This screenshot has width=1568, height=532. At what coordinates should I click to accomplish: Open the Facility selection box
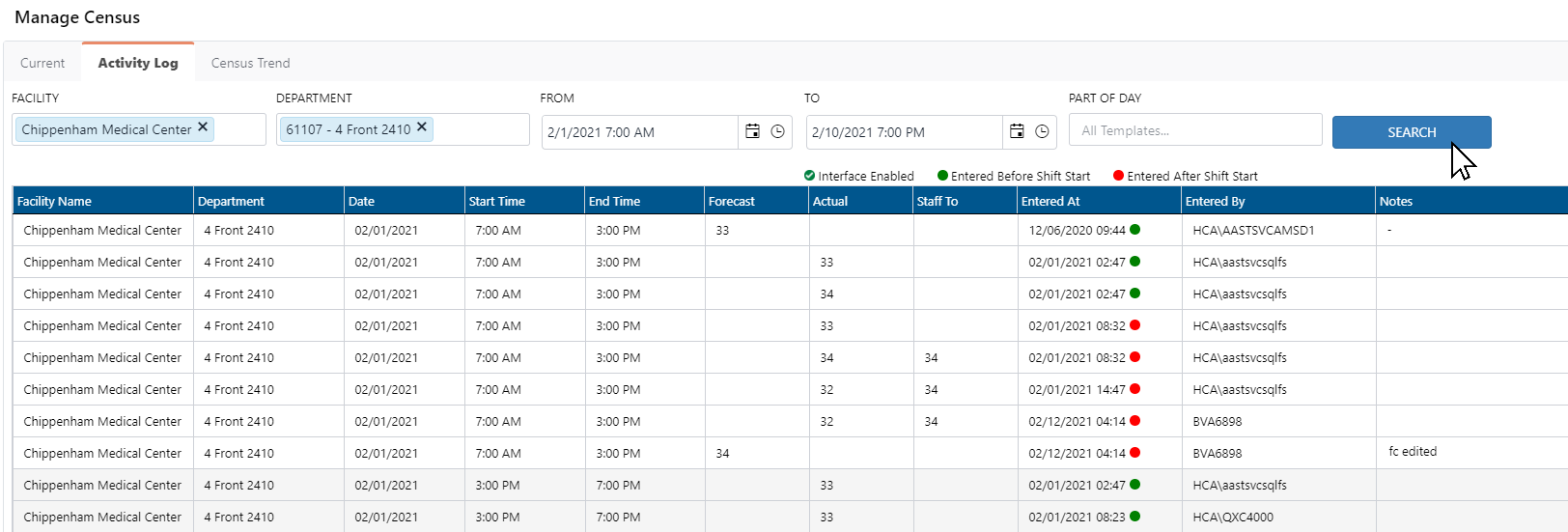[x=238, y=129]
